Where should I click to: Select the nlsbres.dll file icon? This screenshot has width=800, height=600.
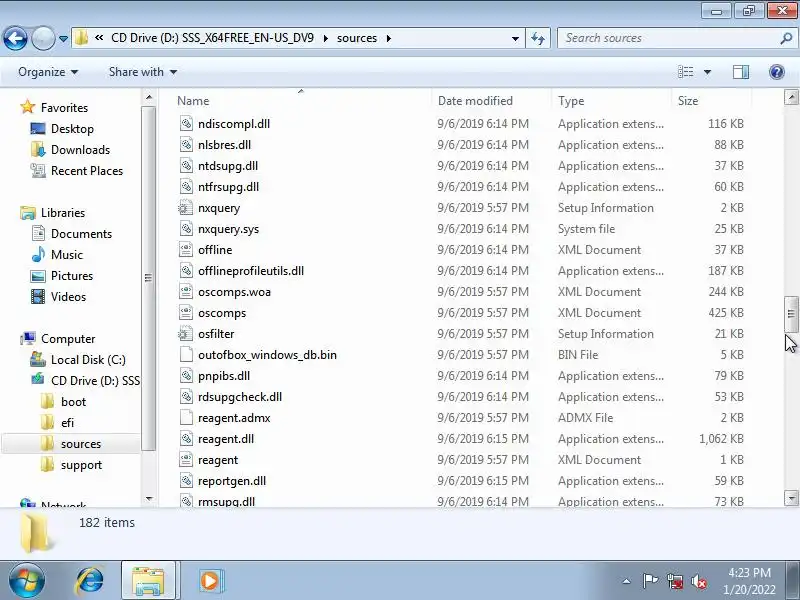[186, 144]
